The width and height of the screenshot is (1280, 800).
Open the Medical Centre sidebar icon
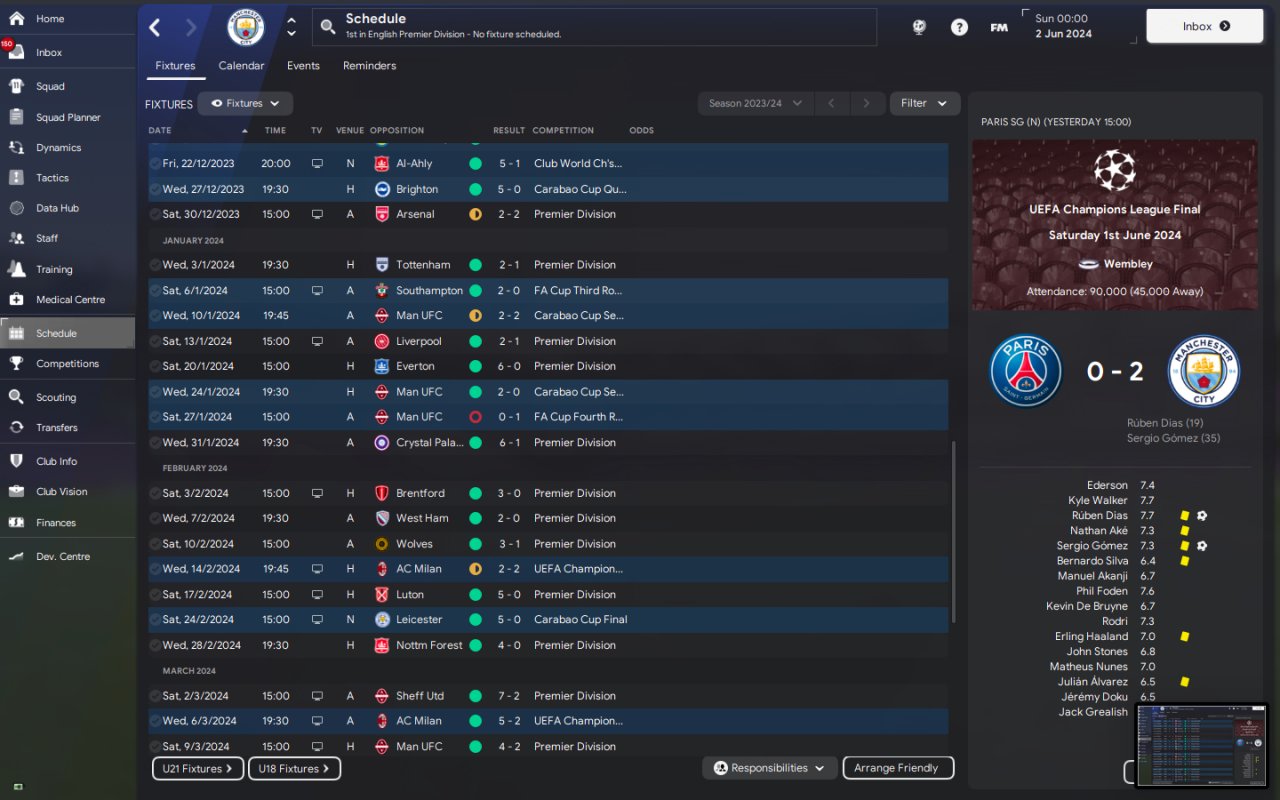17,299
